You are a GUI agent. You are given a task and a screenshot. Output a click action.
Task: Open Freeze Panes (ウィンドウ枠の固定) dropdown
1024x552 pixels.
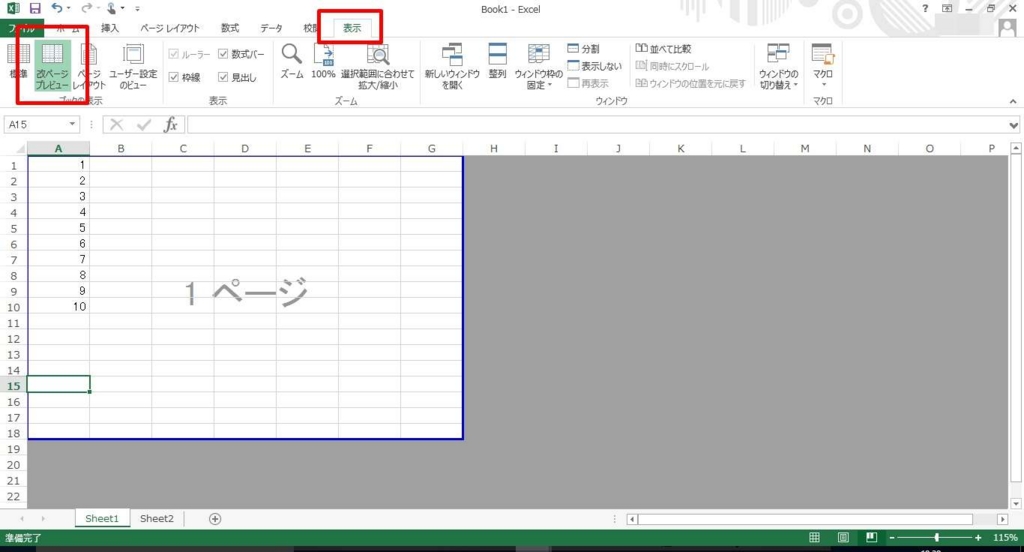538,65
